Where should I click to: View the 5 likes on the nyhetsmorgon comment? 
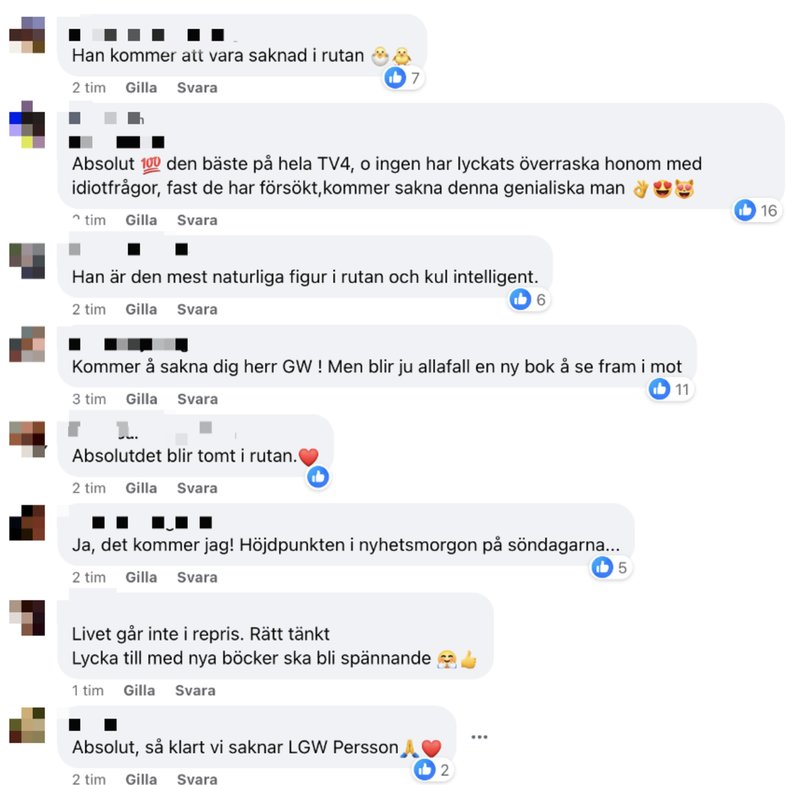tap(610, 567)
